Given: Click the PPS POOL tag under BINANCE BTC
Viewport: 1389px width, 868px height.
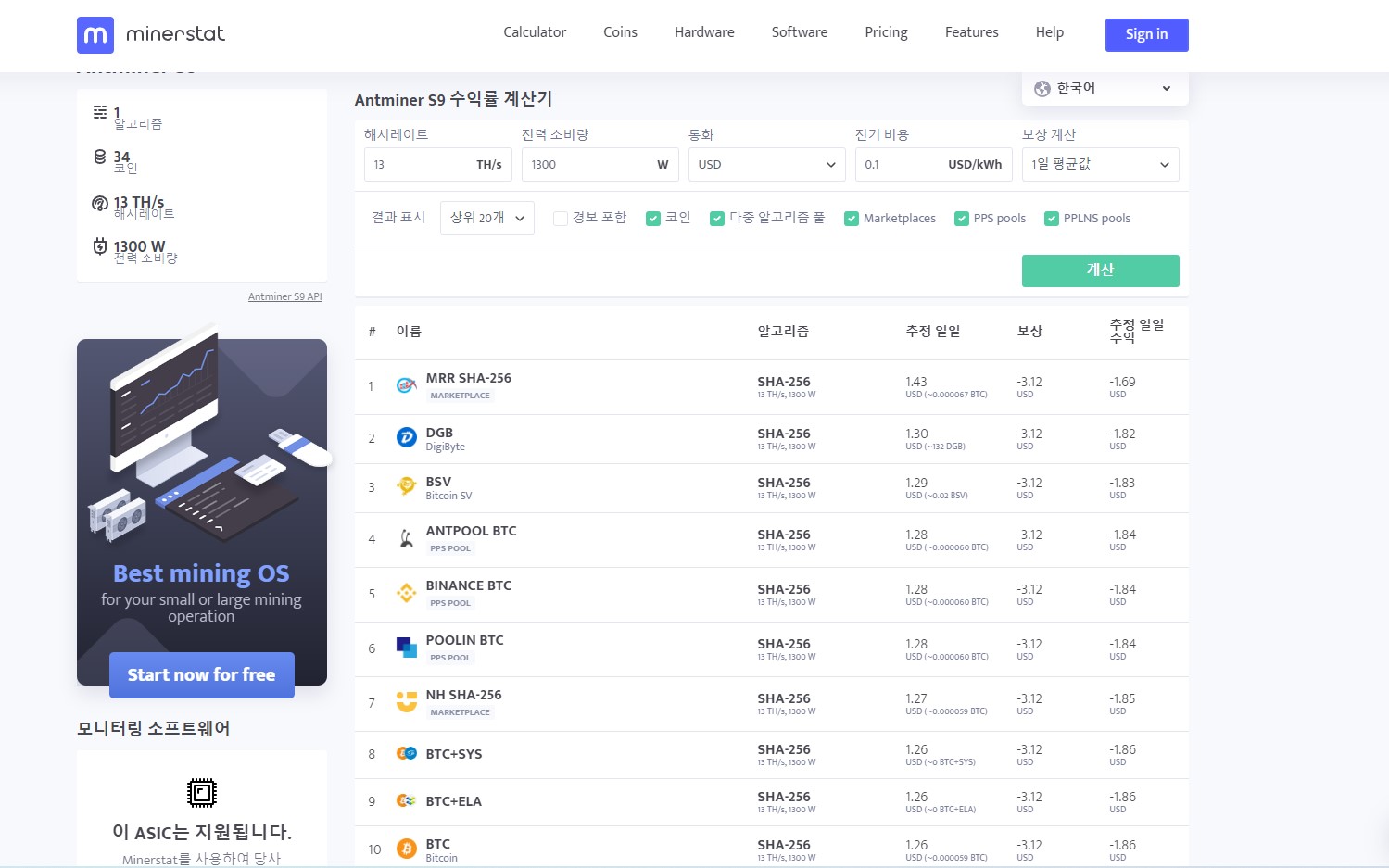Looking at the screenshot, I should (x=450, y=603).
